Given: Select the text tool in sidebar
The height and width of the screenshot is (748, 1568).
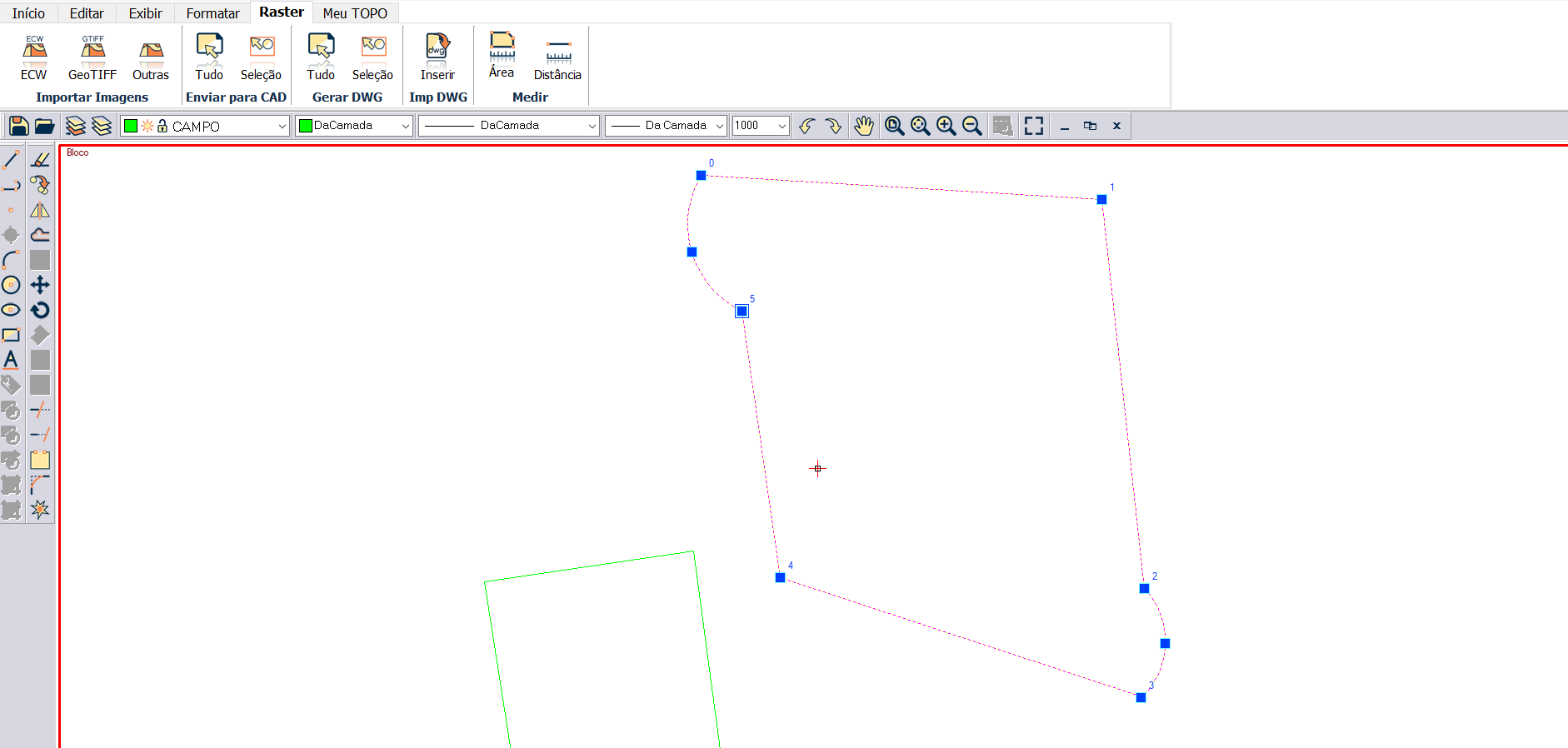Looking at the screenshot, I should pos(11,360).
